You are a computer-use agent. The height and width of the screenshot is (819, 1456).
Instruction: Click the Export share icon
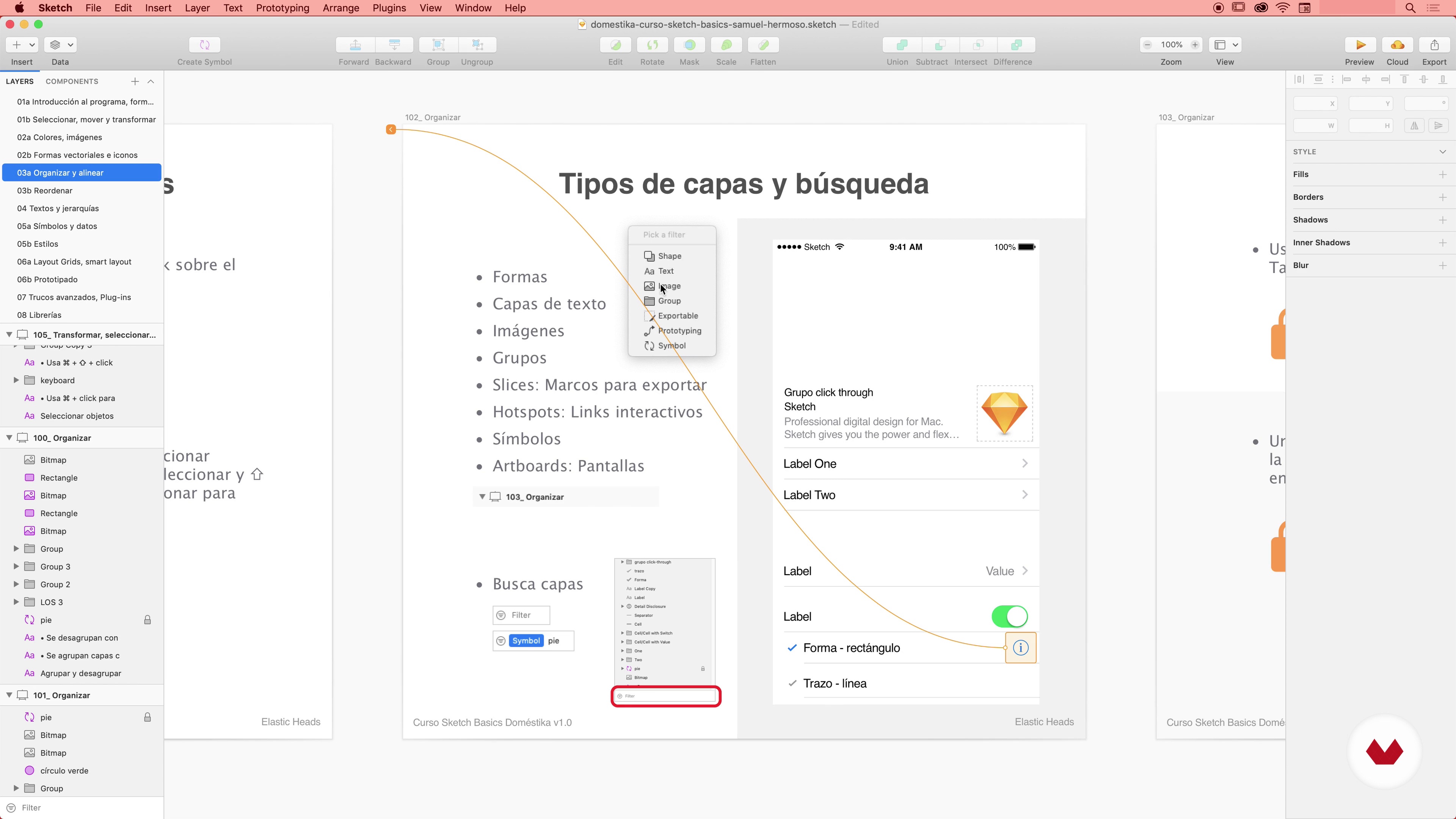pyautogui.click(x=1434, y=45)
